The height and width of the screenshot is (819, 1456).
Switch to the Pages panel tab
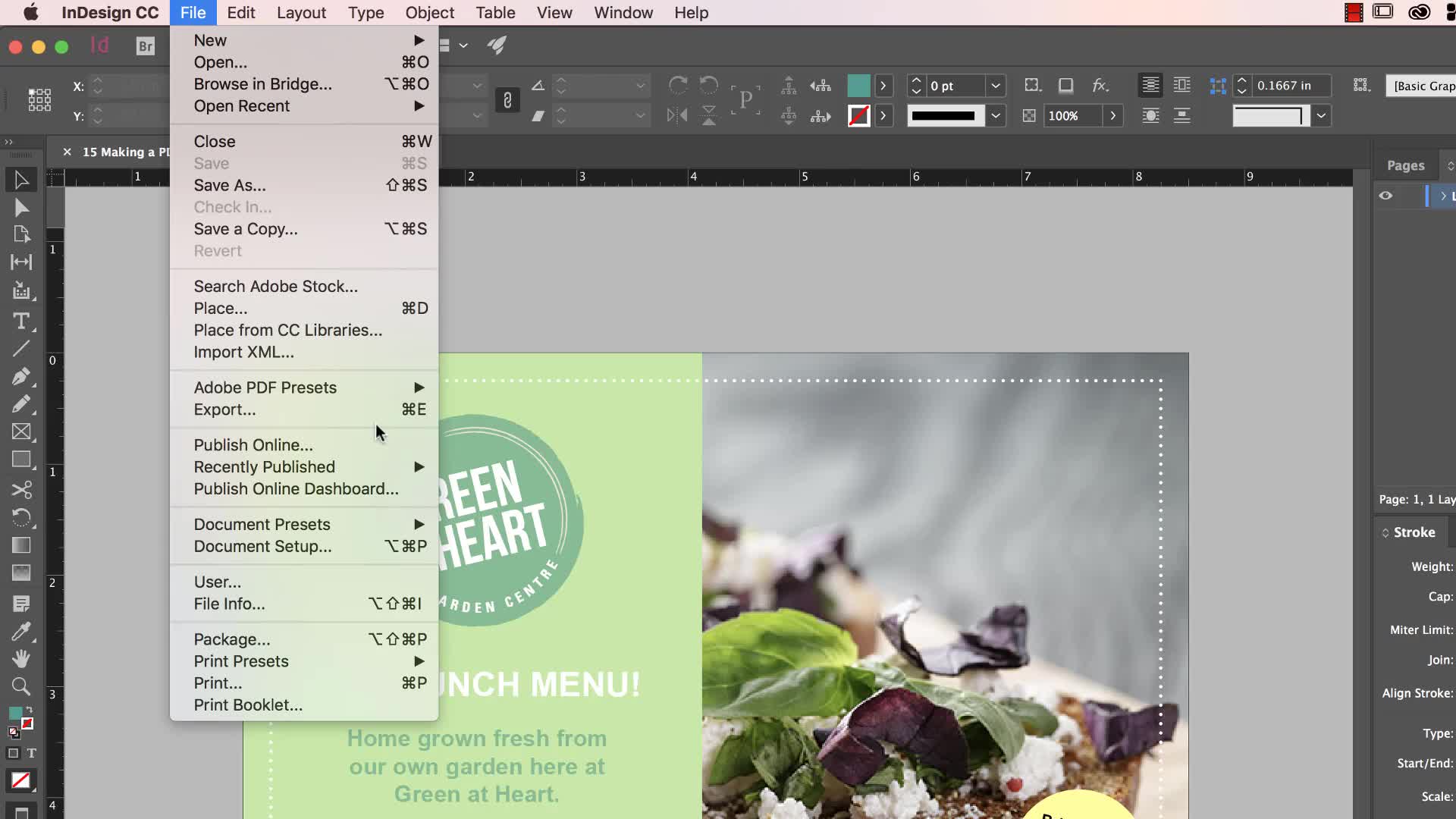coord(1405,165)
